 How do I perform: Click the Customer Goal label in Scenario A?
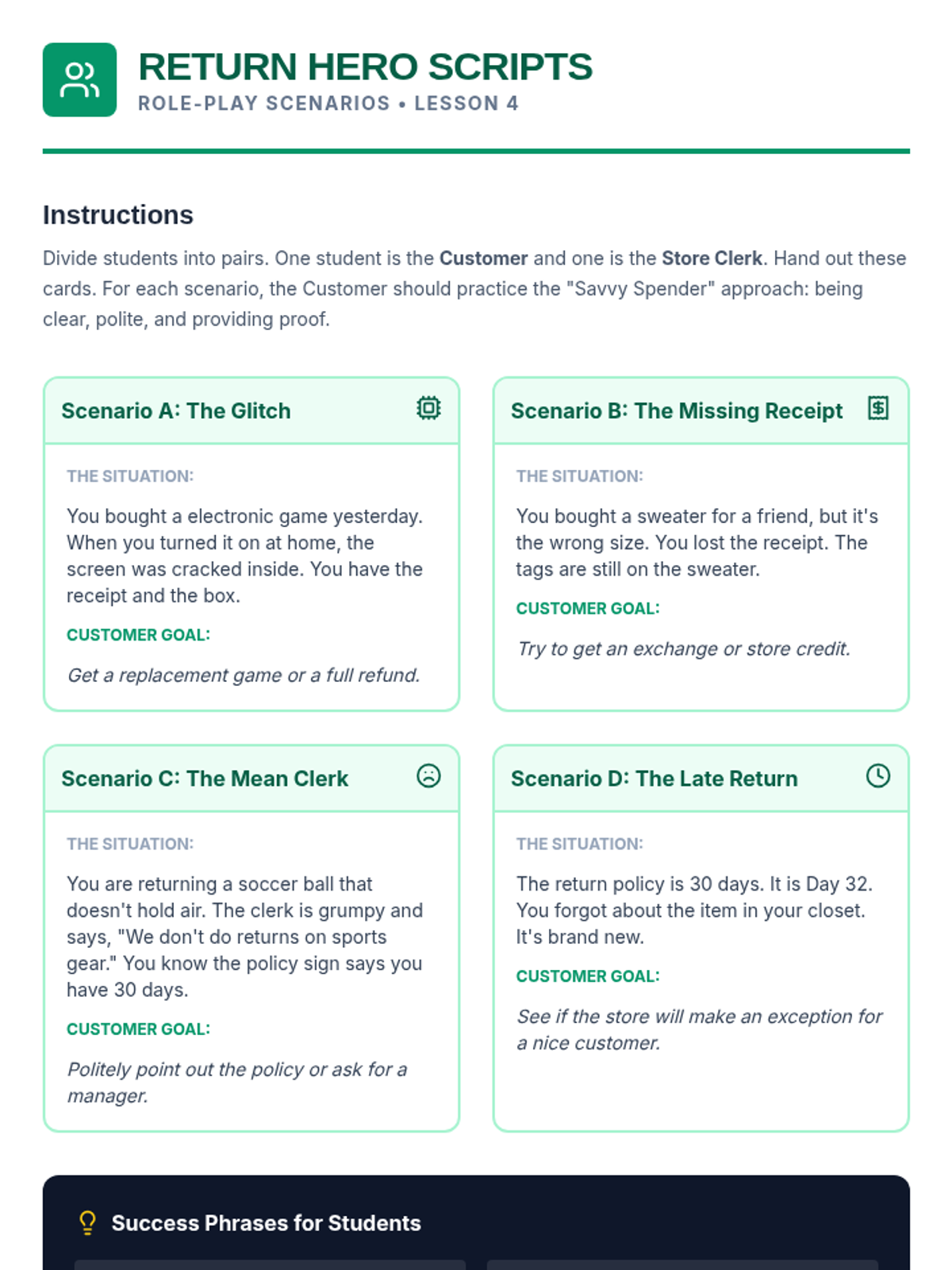click(x=138, y=635)
